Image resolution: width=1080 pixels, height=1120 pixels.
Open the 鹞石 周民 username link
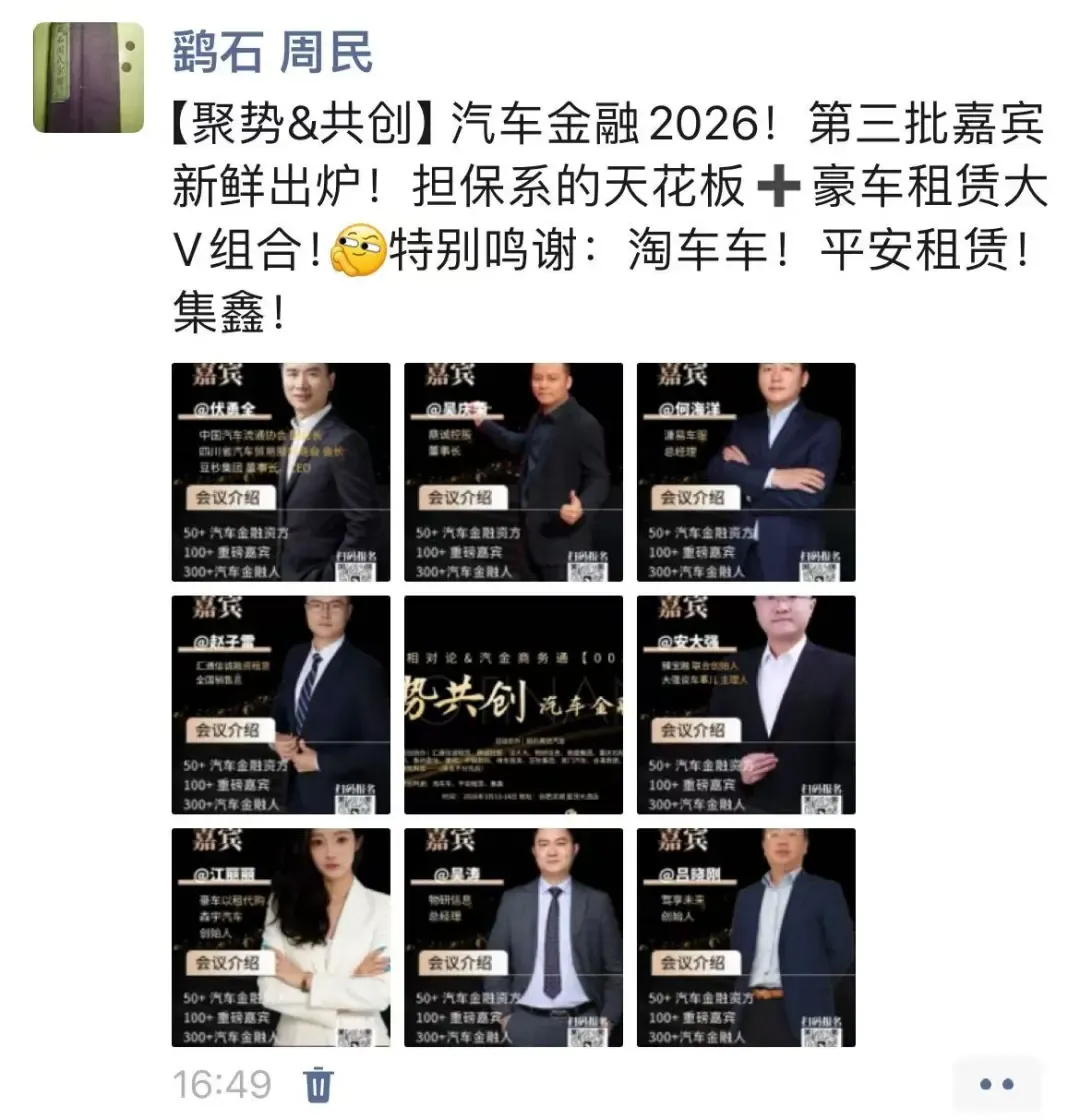click(x=273, y=52)
